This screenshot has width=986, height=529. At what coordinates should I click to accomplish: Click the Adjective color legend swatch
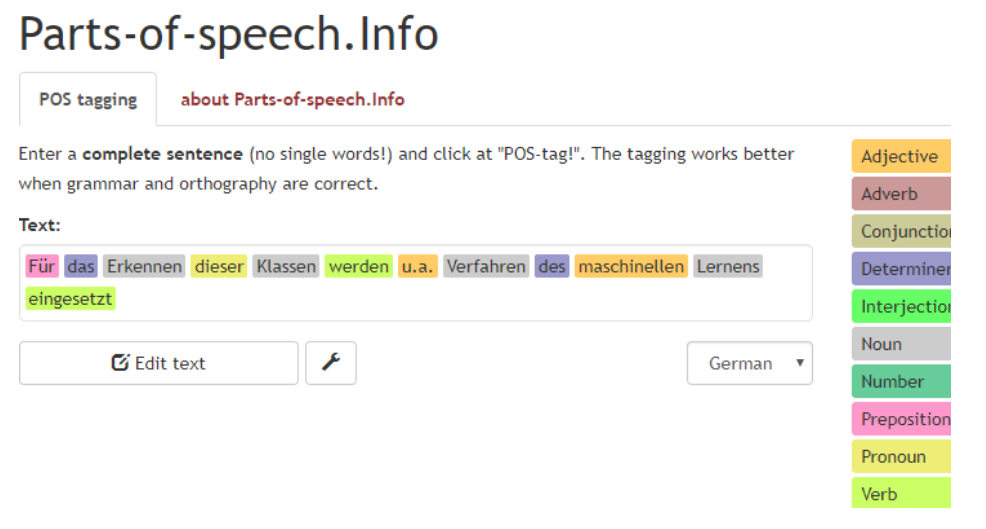[900, 156]
